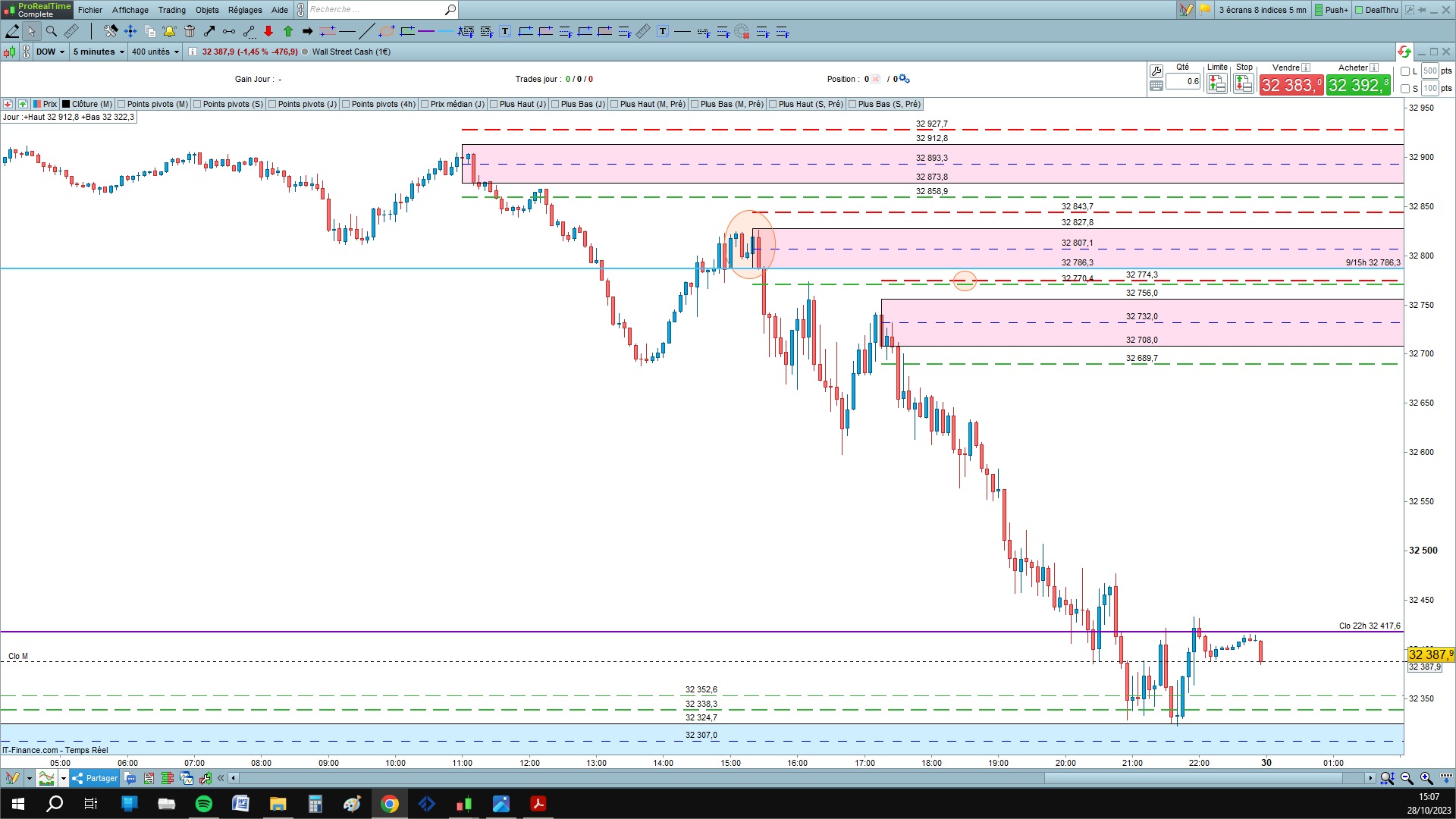Screen dimensions: 1456x819
Task: Toggle the Prix médian (J) checkbox
Action: 425,104
